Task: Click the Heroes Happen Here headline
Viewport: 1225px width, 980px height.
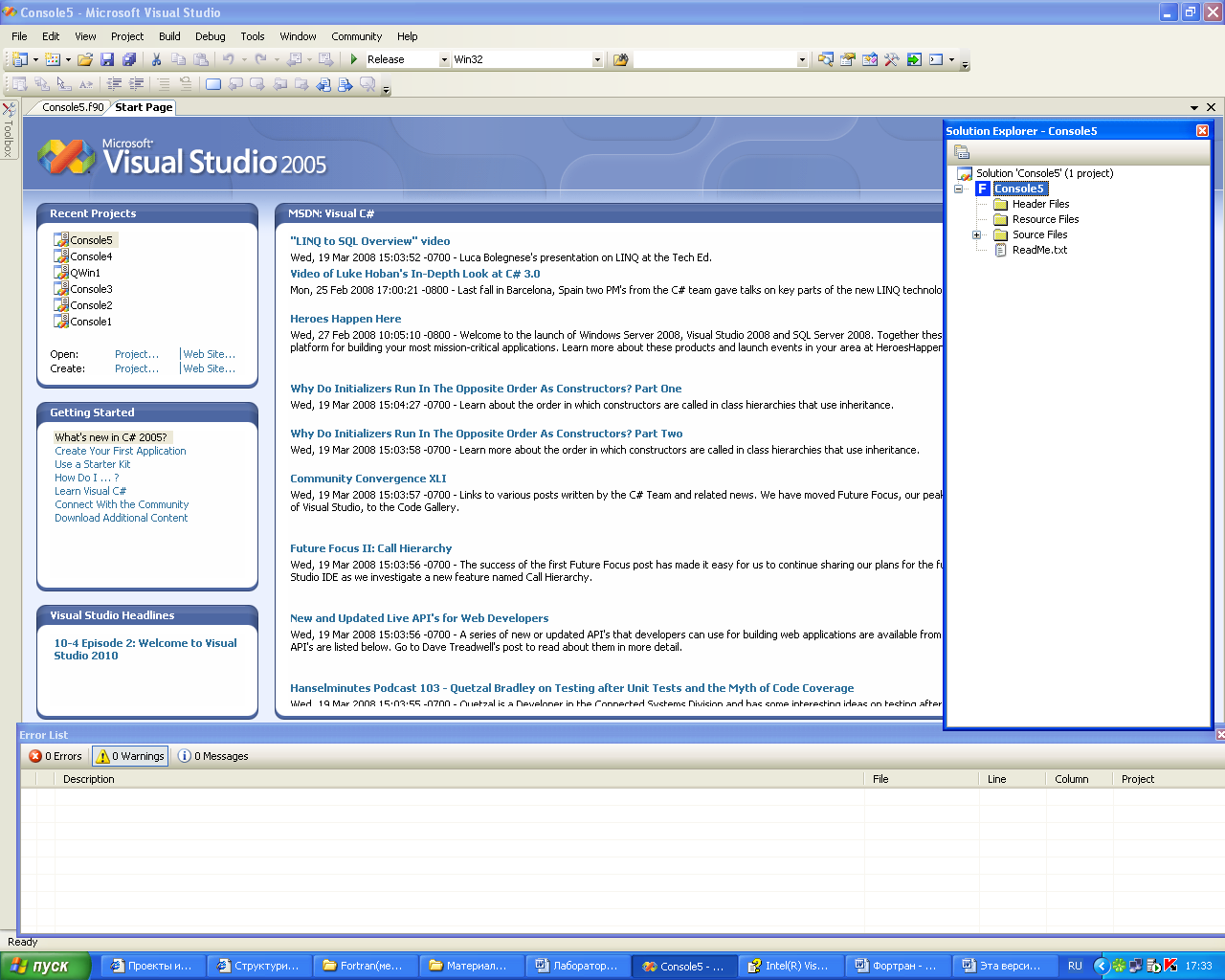Action: coord(345,319)
